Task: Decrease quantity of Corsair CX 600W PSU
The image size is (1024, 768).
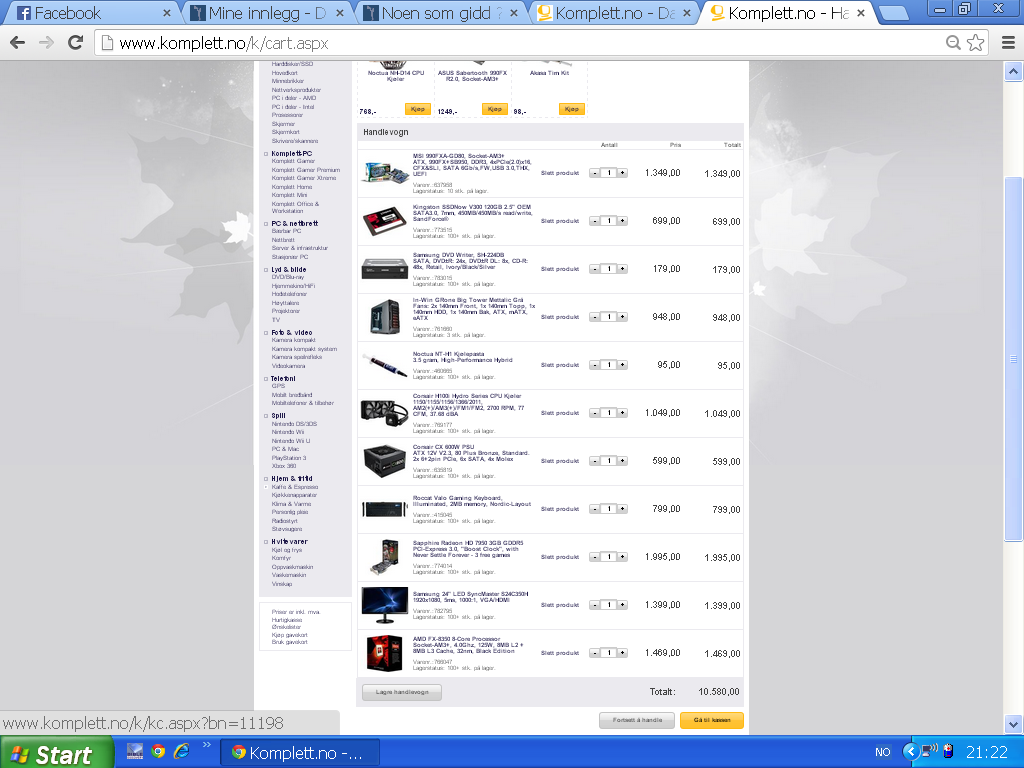Action: [x=594, y=461]
